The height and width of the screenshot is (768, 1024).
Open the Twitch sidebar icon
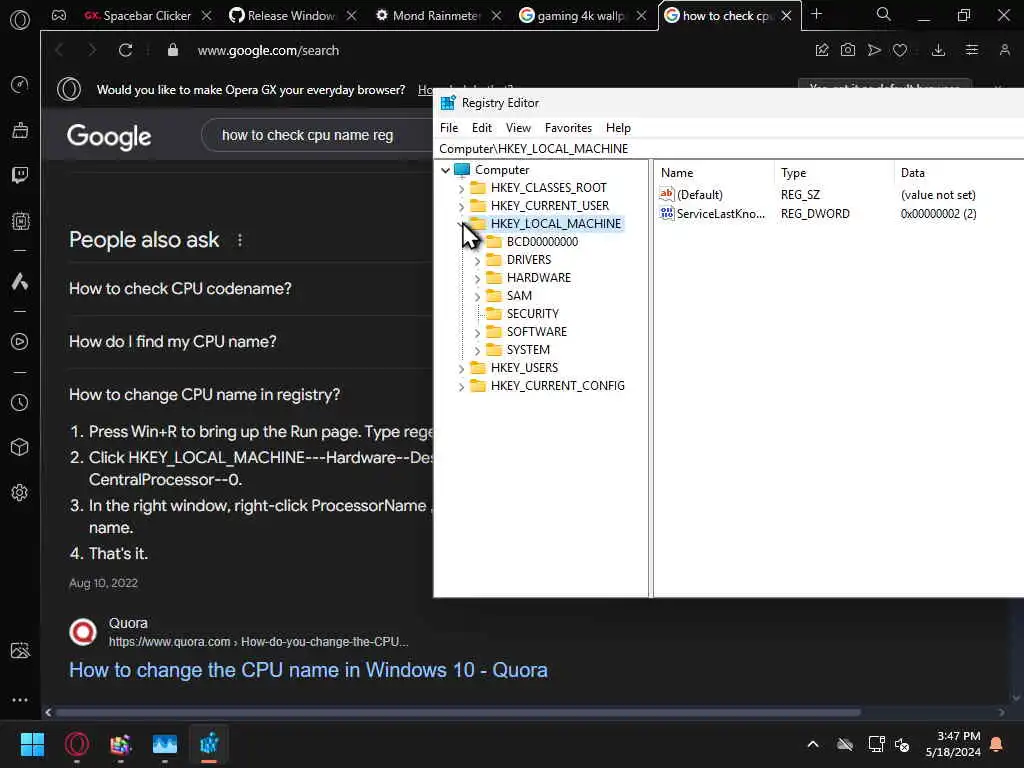[x=20, y=175]
